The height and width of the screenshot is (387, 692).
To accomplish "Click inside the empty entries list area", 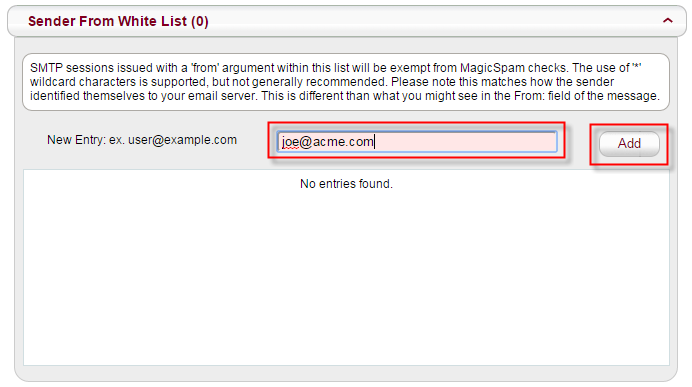I will (x=346, y=267).
